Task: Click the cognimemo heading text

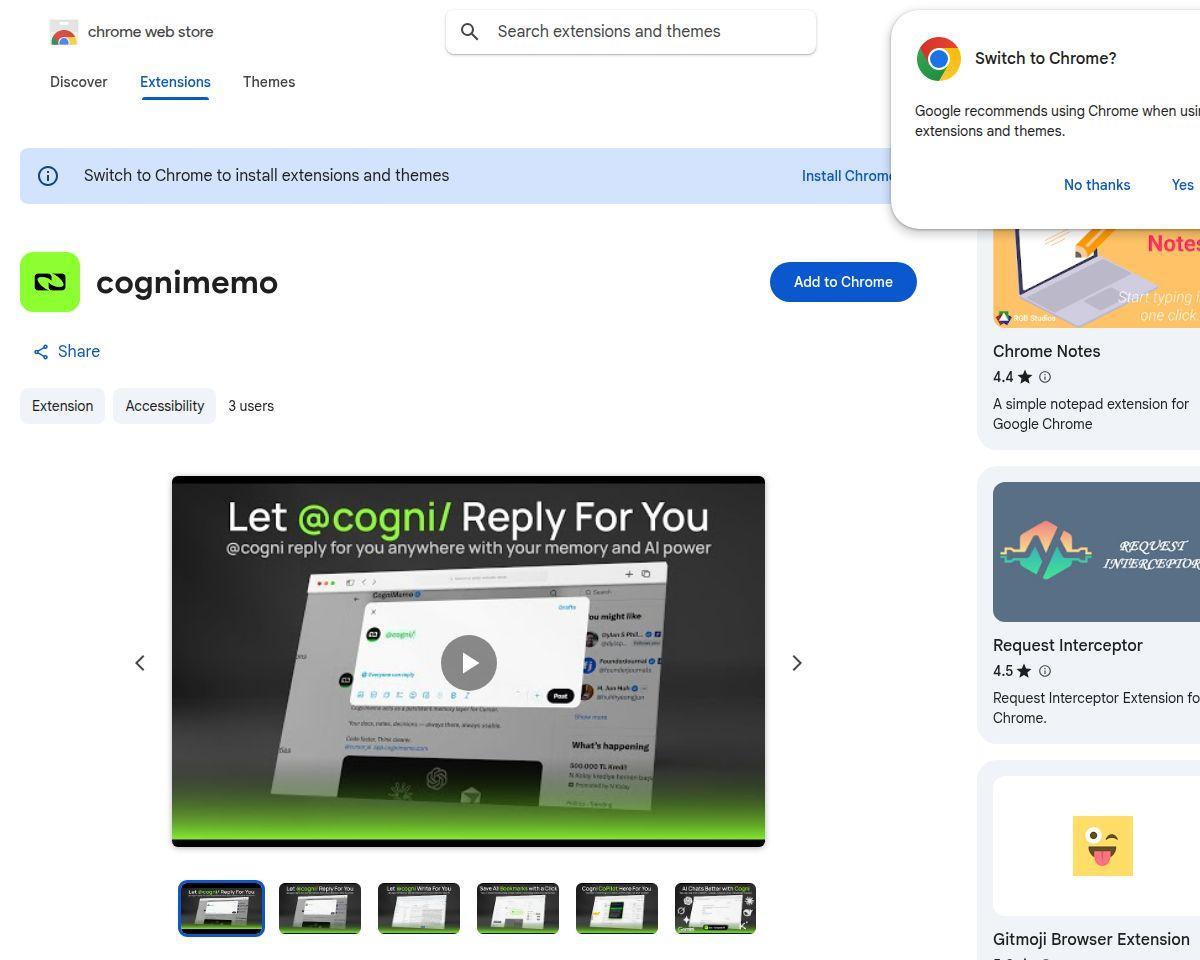Action: (x=187, y=282)
